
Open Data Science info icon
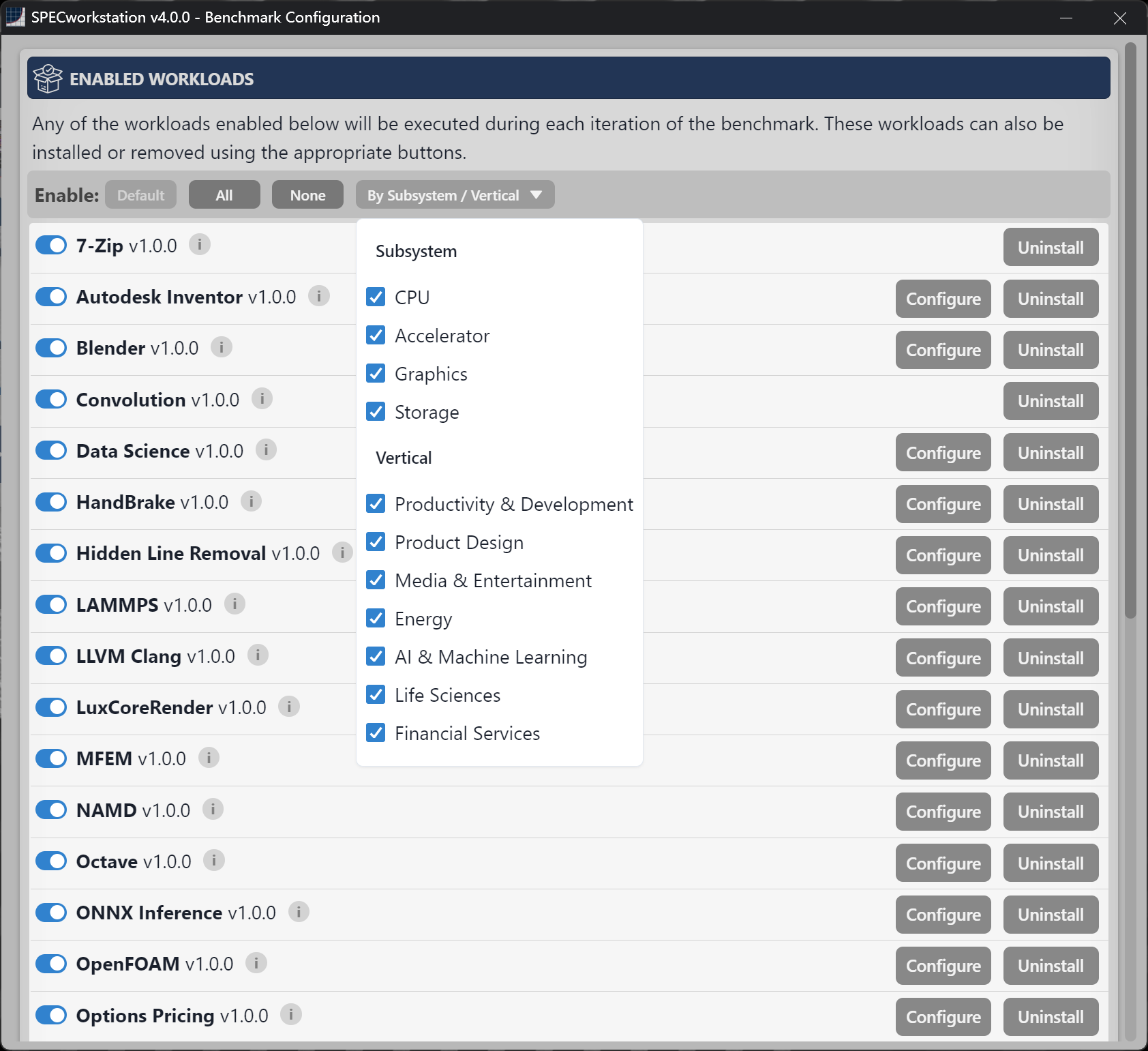click(267, 450)
